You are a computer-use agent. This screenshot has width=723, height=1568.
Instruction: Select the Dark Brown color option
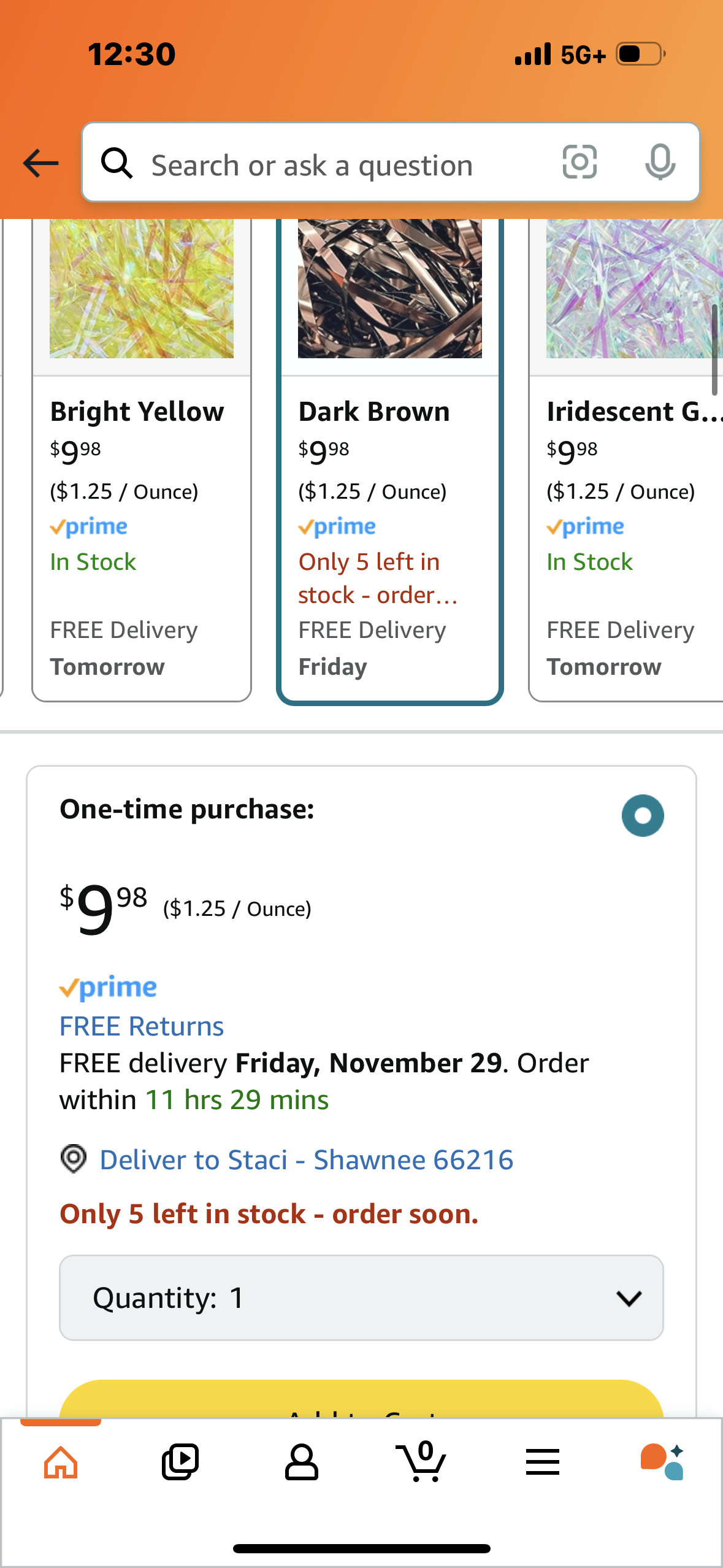[390, 460]
